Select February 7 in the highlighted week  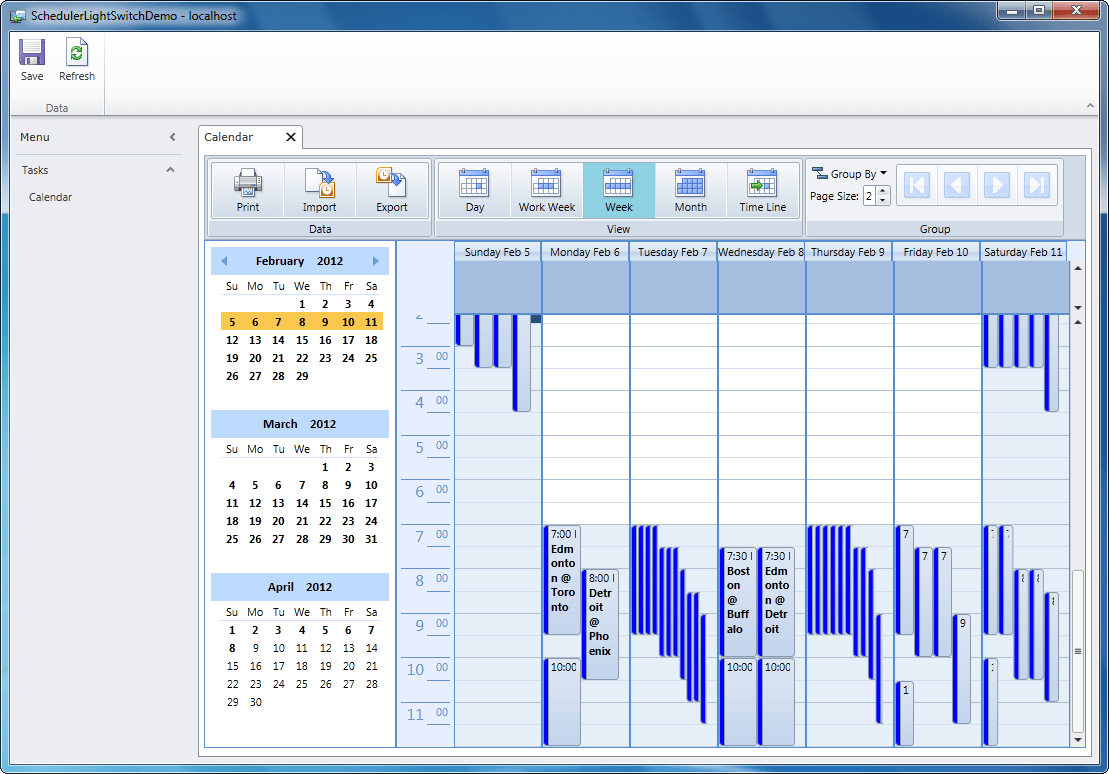tap(279, 323)
